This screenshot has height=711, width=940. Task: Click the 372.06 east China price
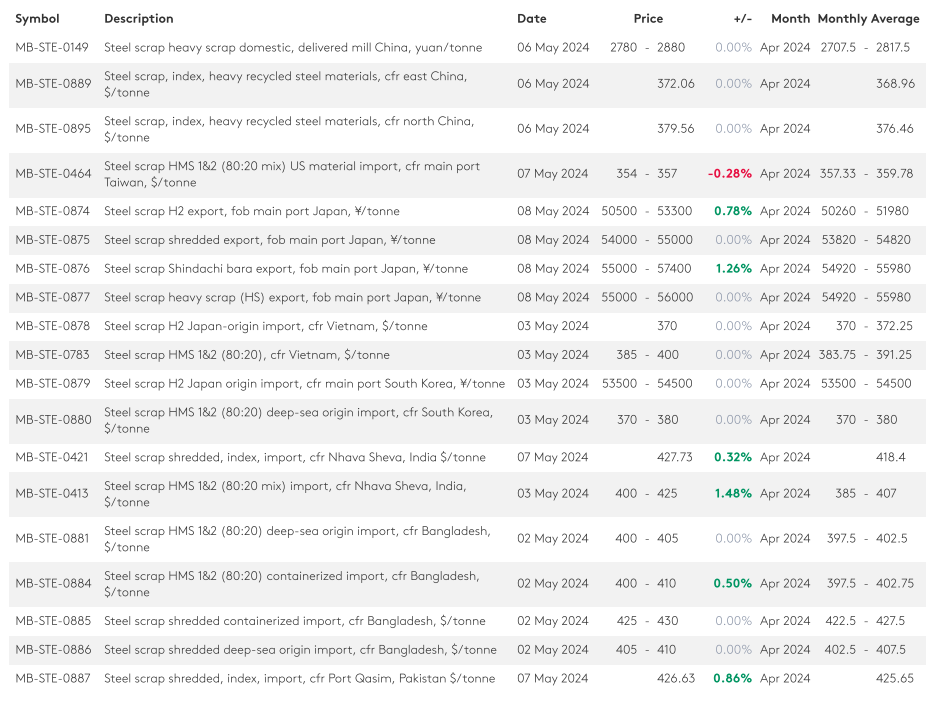[675, 84]
